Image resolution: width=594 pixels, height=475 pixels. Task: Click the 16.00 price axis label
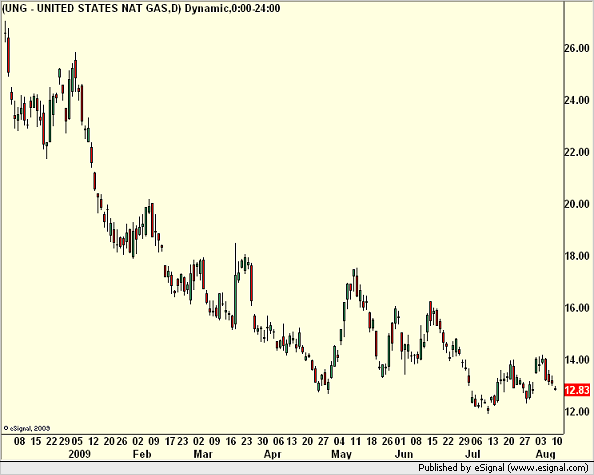pyautogui.click(x=577, y=308)
